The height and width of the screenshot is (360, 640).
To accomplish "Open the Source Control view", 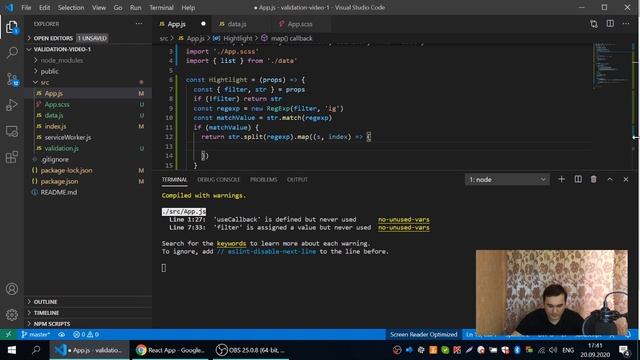I will pos(12,79).
